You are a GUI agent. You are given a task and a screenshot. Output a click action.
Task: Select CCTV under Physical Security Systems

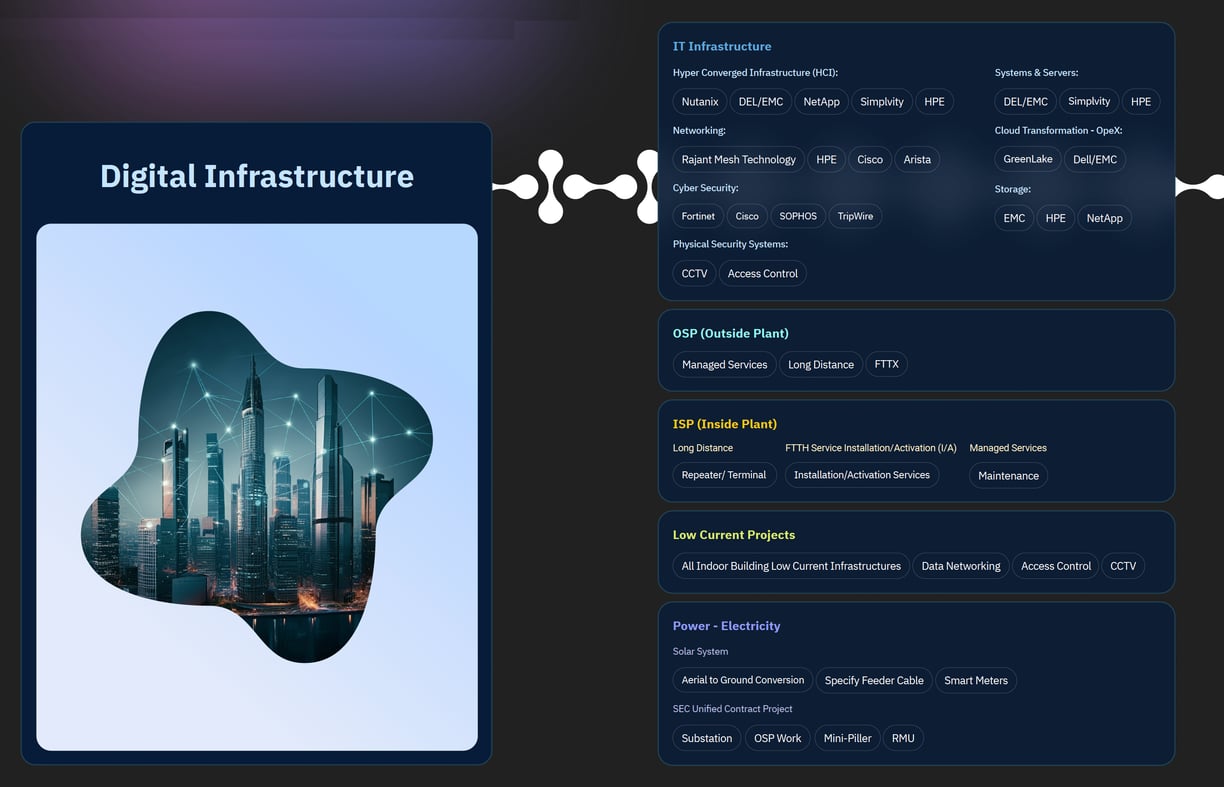[x=694, y=274]
